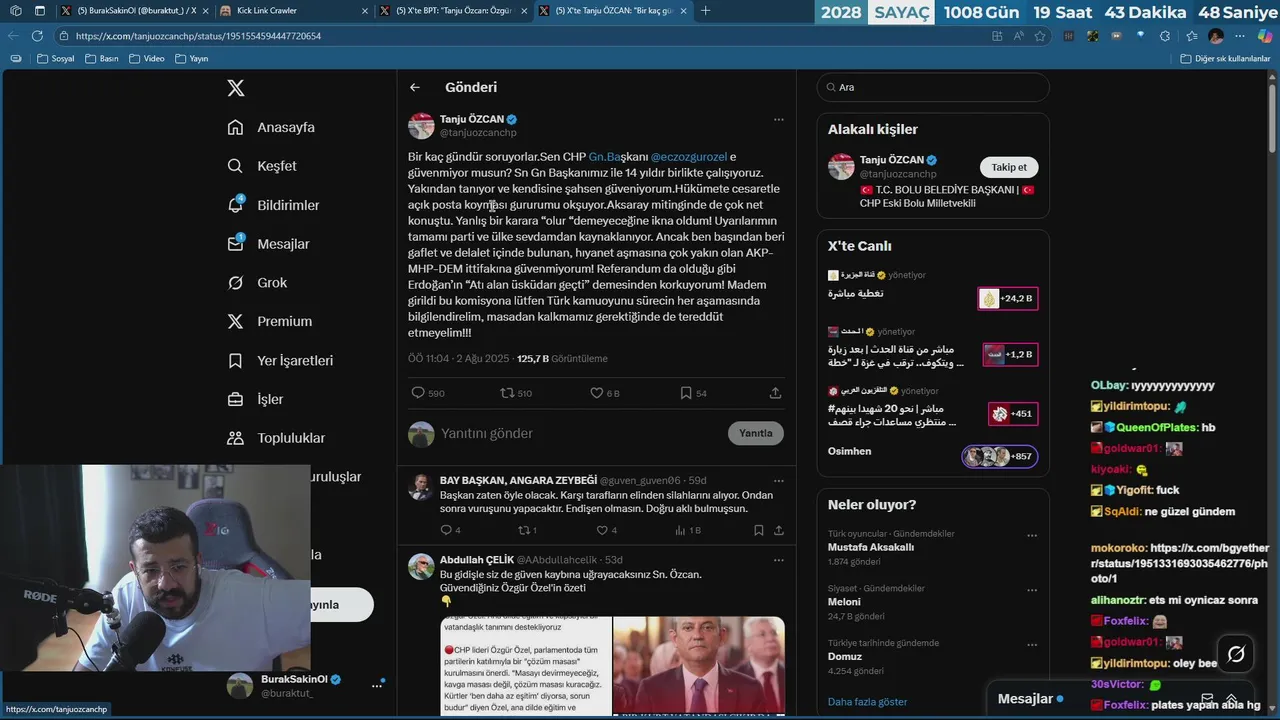
Task: Open more options on main post
Action: 779,119
